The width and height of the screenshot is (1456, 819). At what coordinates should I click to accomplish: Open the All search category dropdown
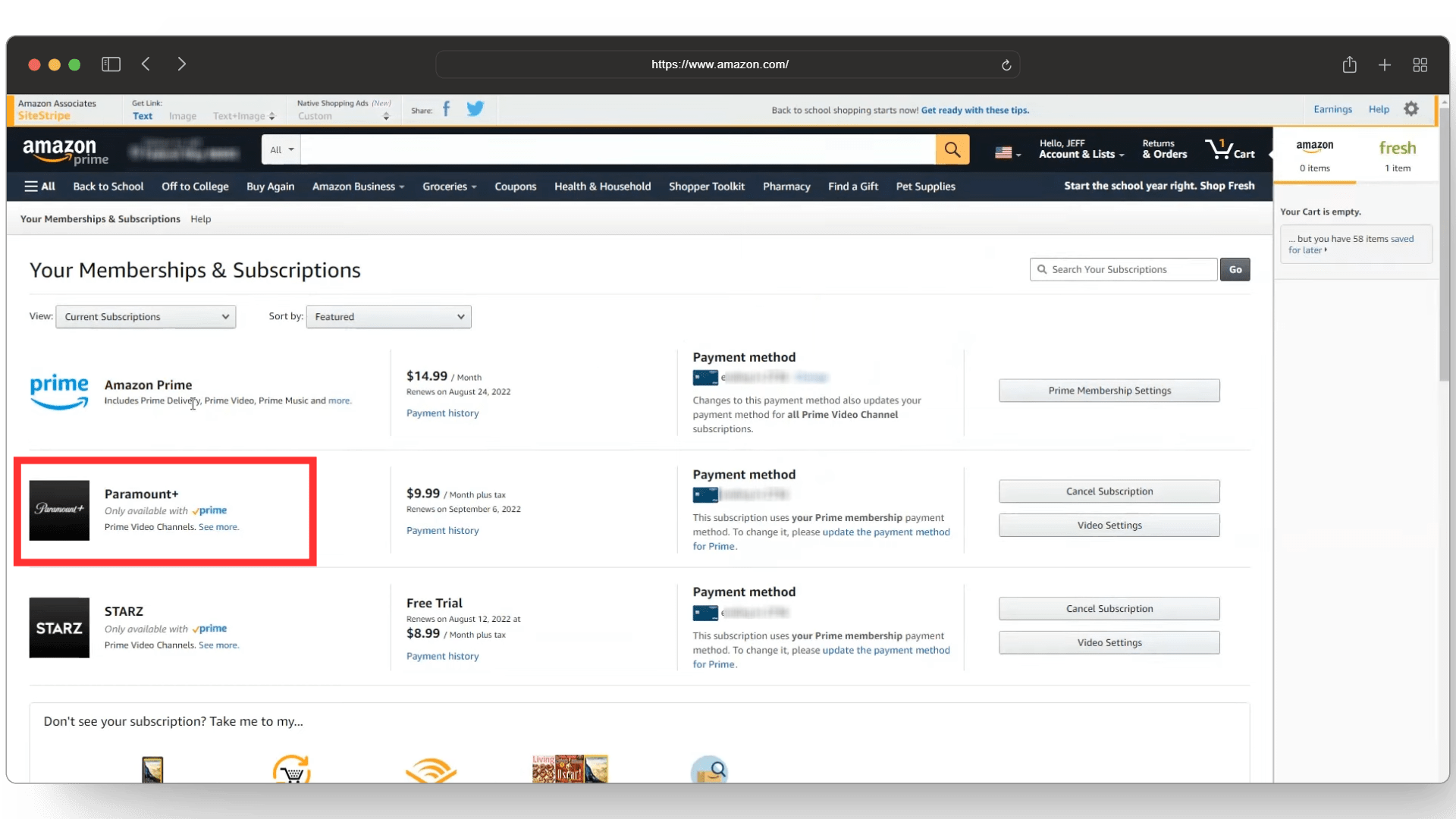click(x=281, y=149)
